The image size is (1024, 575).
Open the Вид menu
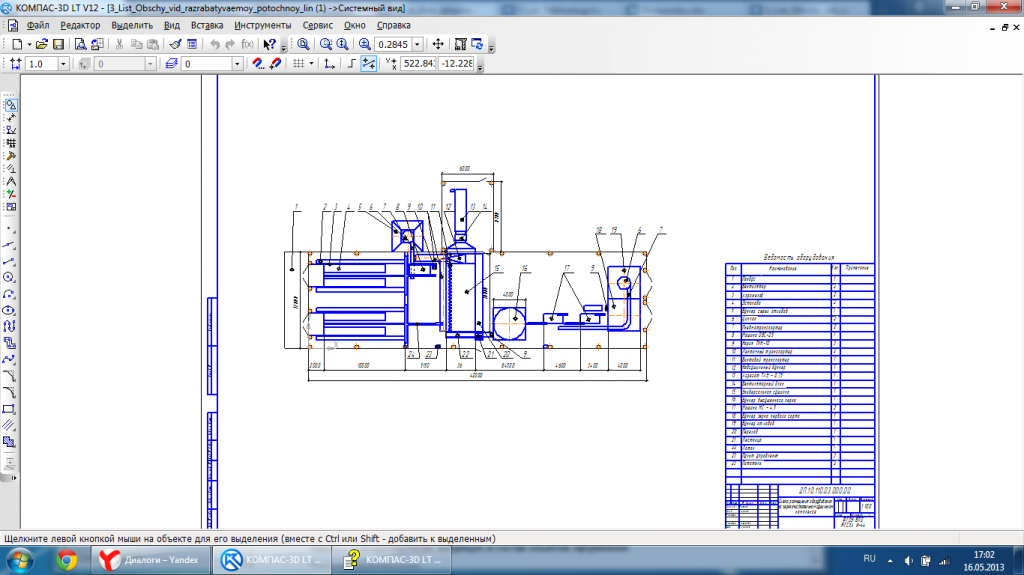coord(172,25)
